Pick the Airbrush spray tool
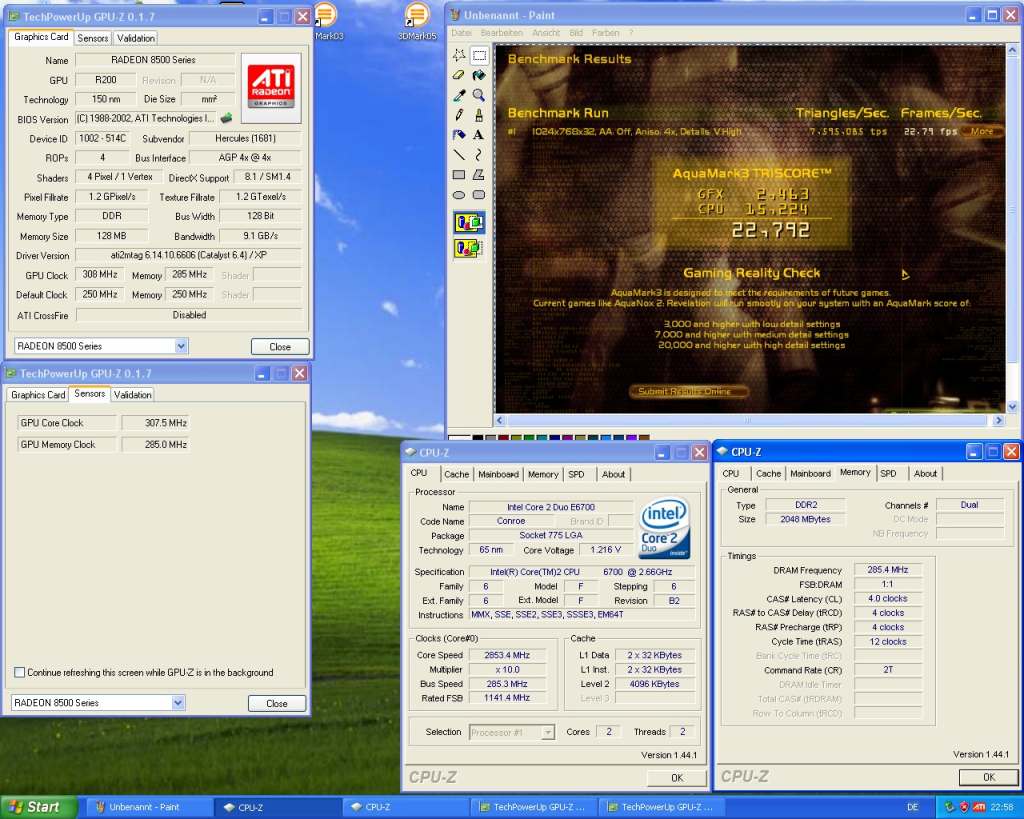 coord(459,135)
